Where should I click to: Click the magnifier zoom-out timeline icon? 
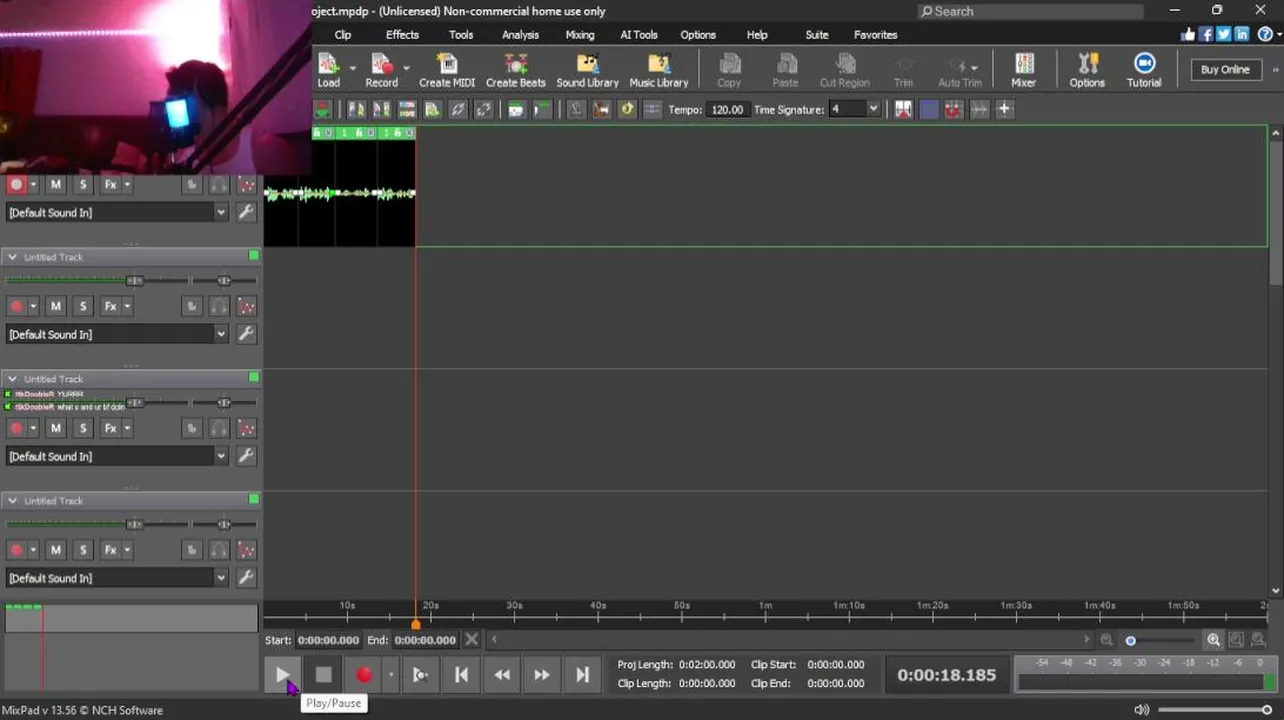(1106, 640)
